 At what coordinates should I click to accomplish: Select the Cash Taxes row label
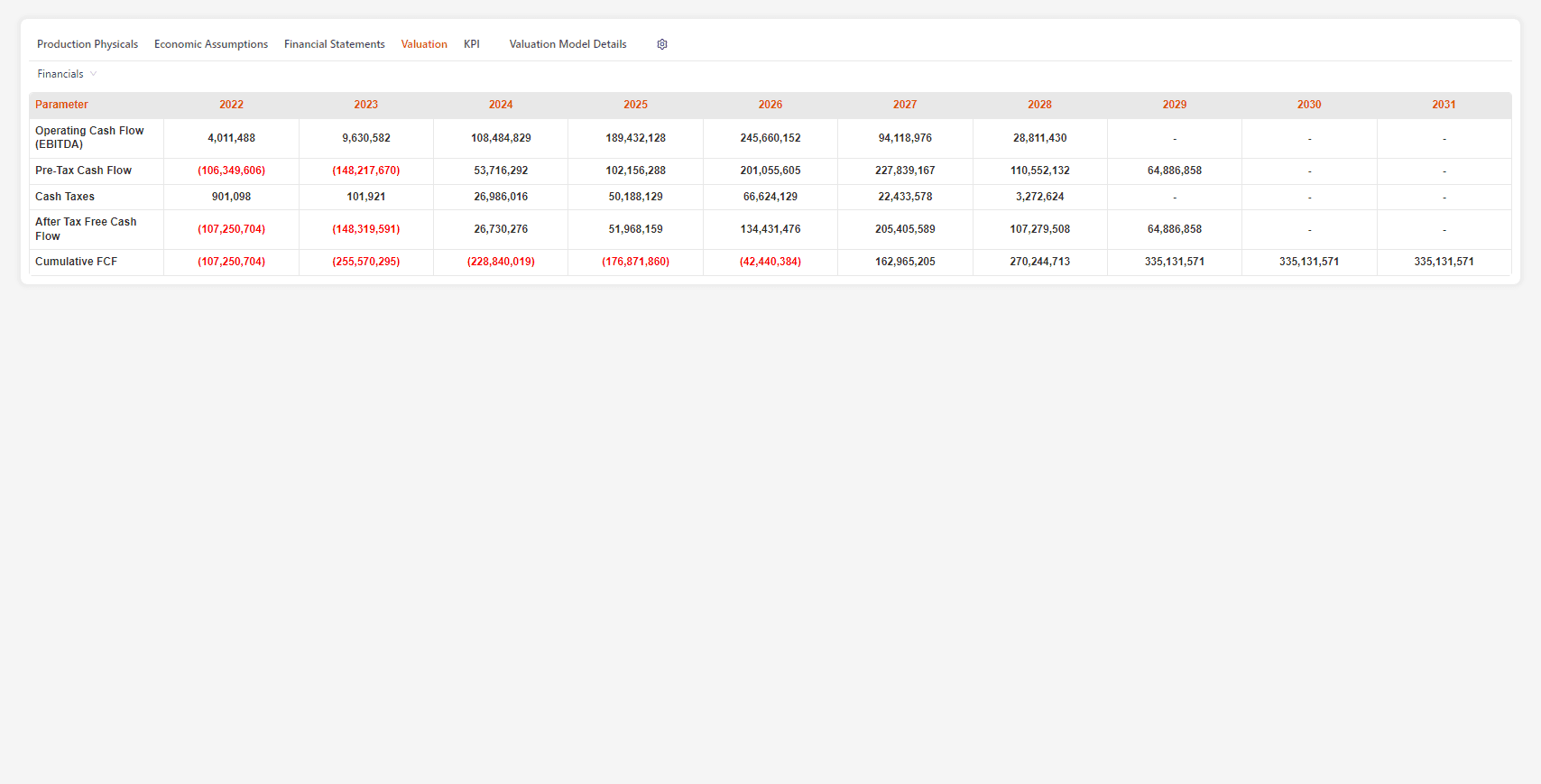[x=65, y=197]
